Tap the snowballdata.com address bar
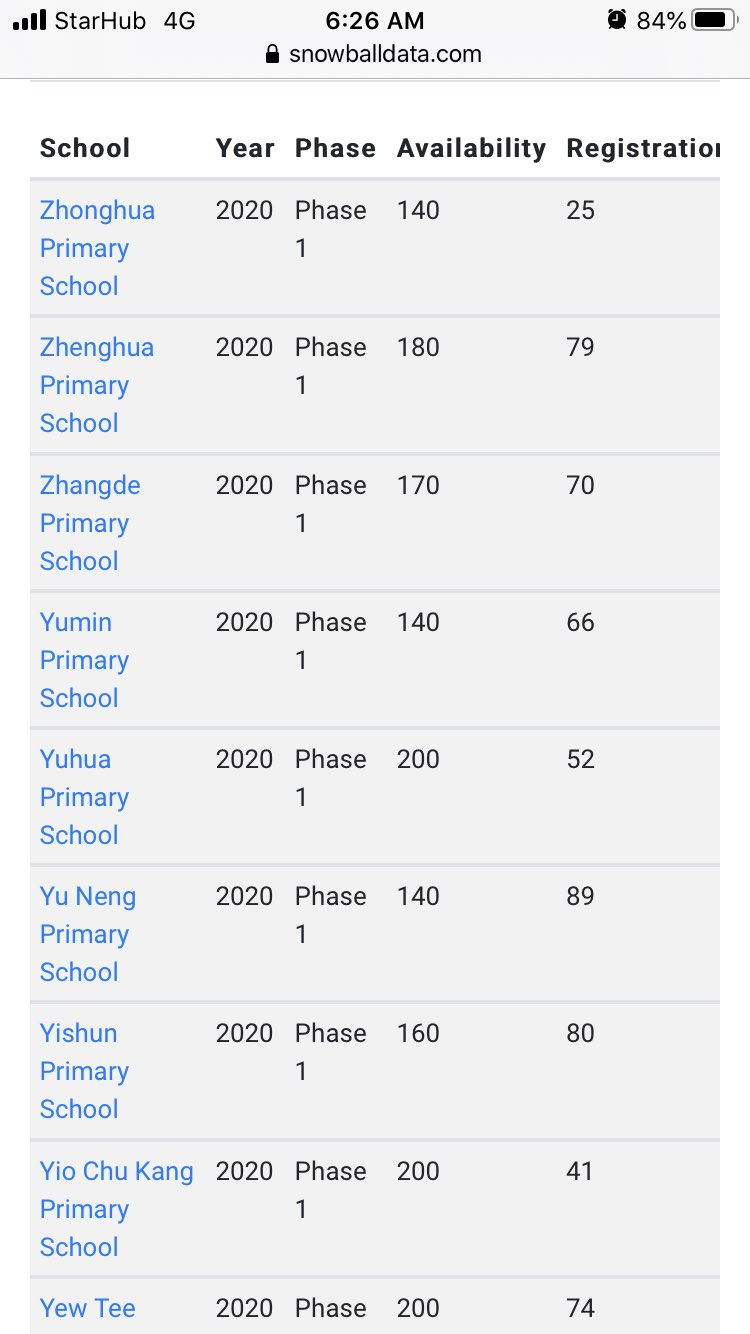This screenshot has height=1334, width=750. [x=385, y=54]
